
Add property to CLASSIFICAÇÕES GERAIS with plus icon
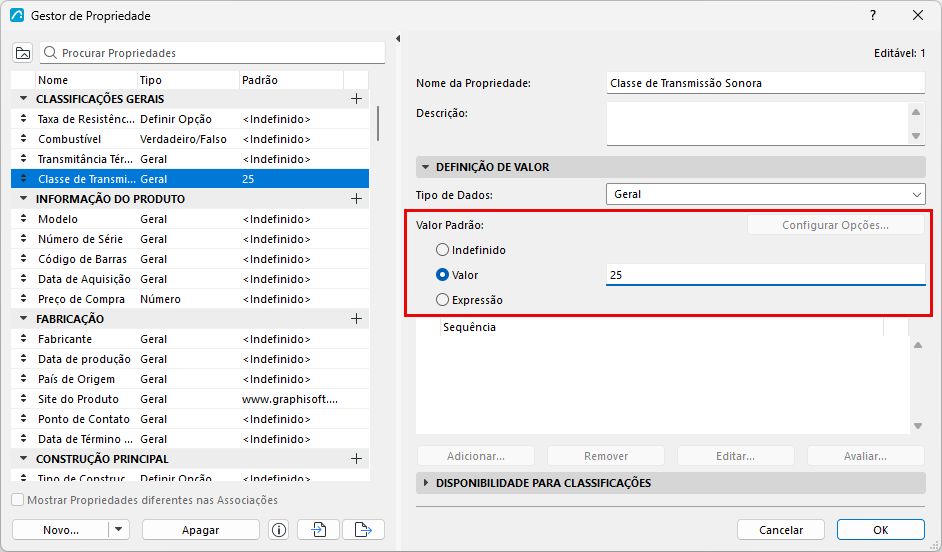356,99
